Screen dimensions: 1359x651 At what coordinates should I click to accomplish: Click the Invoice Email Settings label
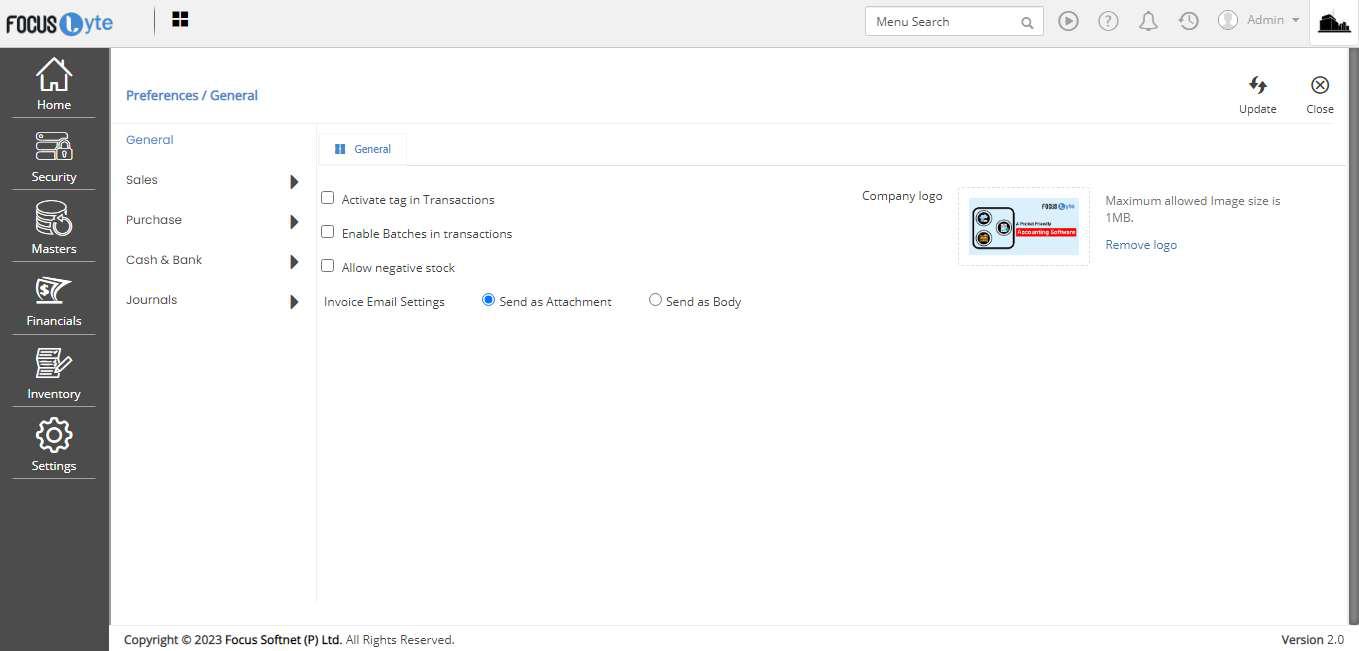(x=384, y=302)
